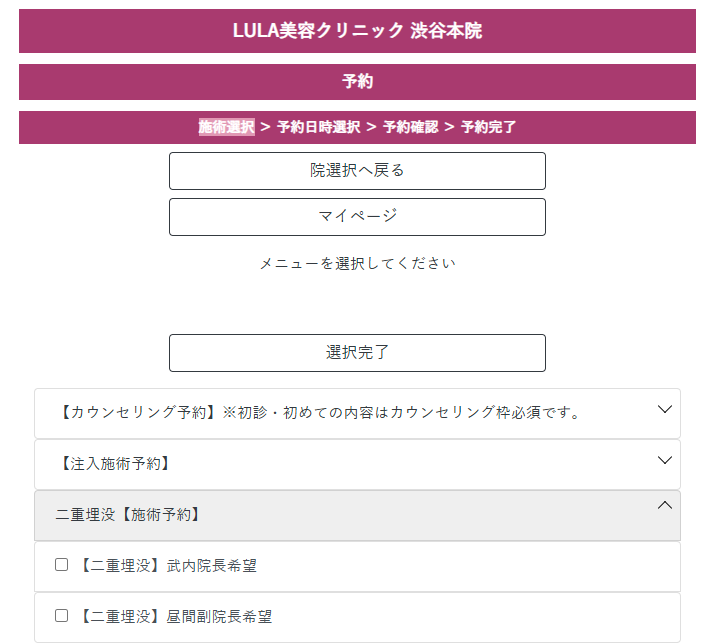This screenshot has width=702, height=643.
Task: Click the 【二重埋没】武内院長希望 label text
Action: (166, 566)
